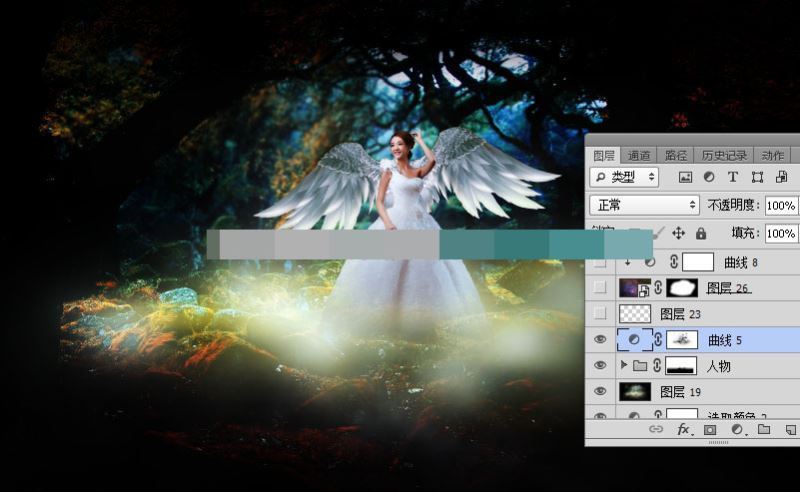The width and height of the screenshot is (800, 492).
Task: Filter layers by pixel layer icon
Action: pyautogui.click(x=685, y=177)
